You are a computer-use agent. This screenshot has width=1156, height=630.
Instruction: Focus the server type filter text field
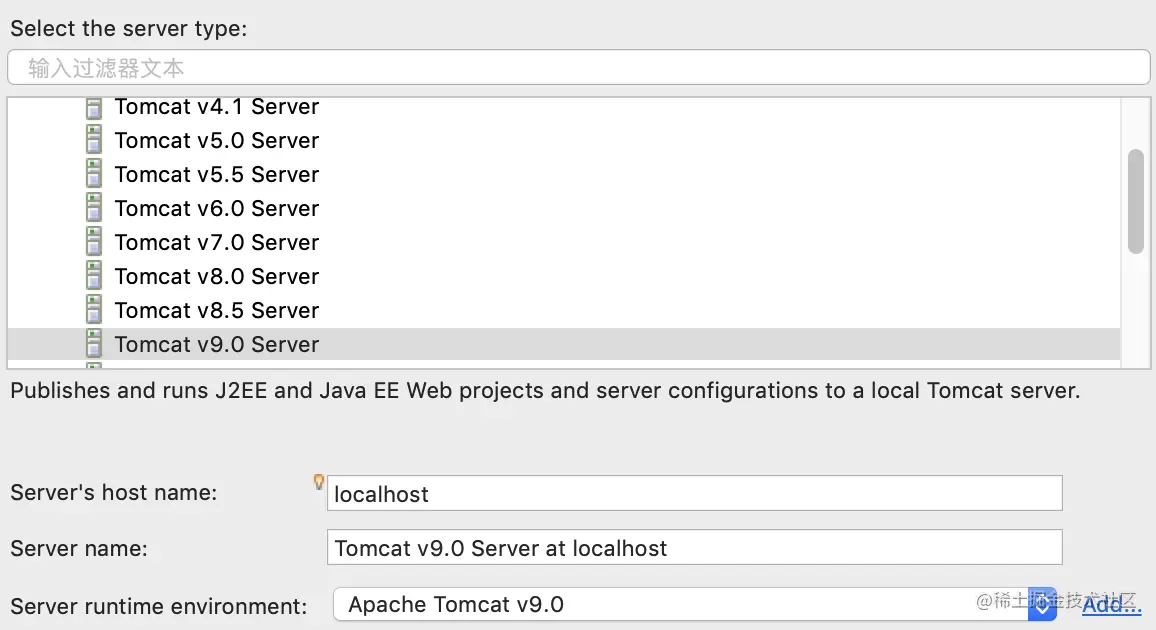click(x=578, y=68)
